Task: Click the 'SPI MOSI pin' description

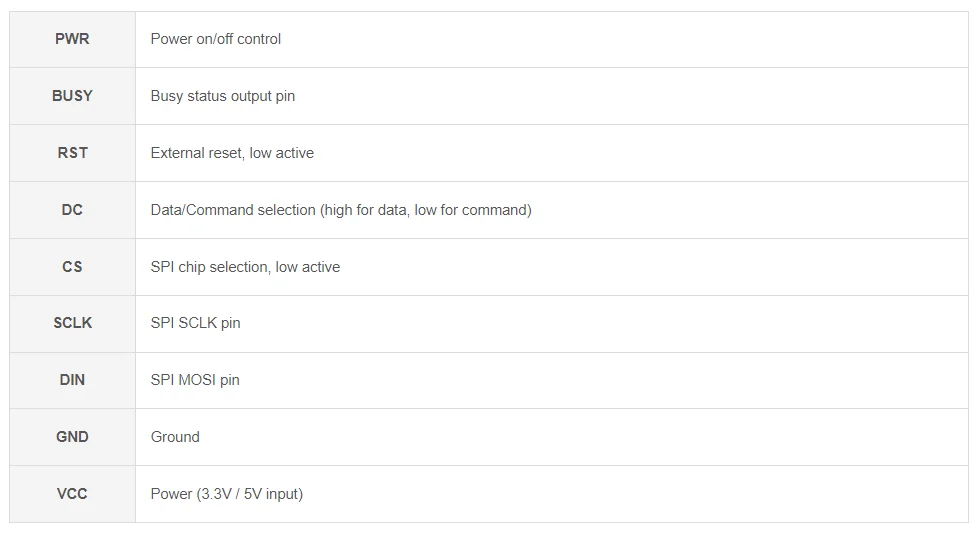Action: click(x=195, y=380)
